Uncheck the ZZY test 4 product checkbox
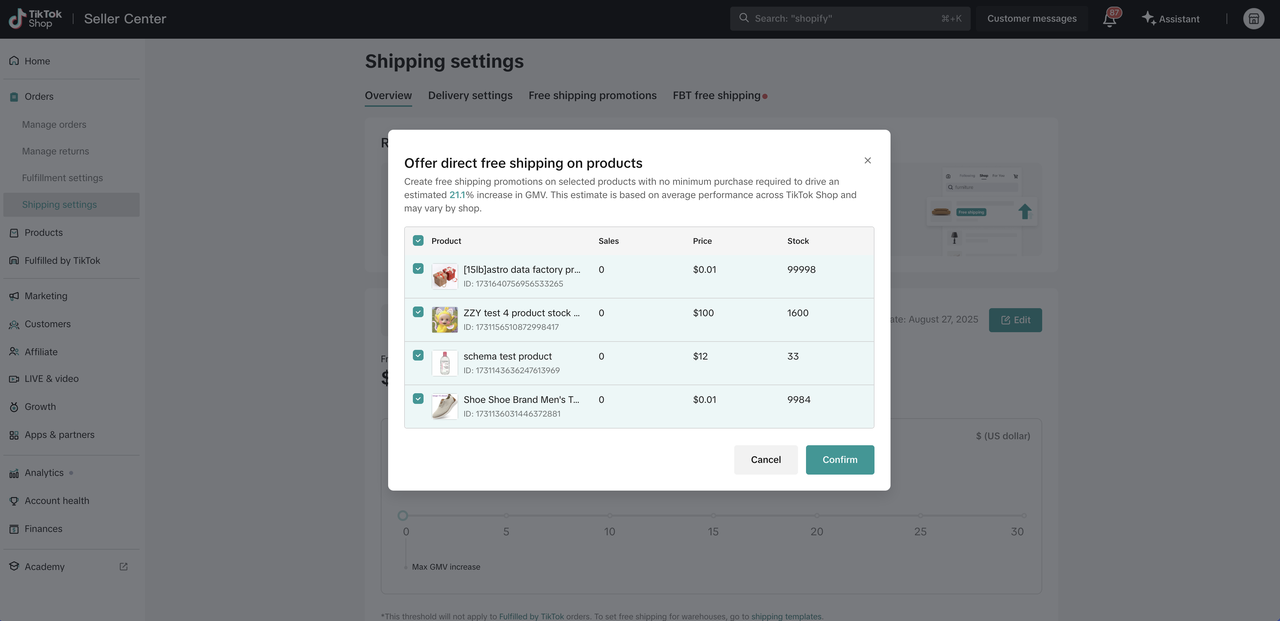This screenshot has width=1280, height=621. point(418,312)
